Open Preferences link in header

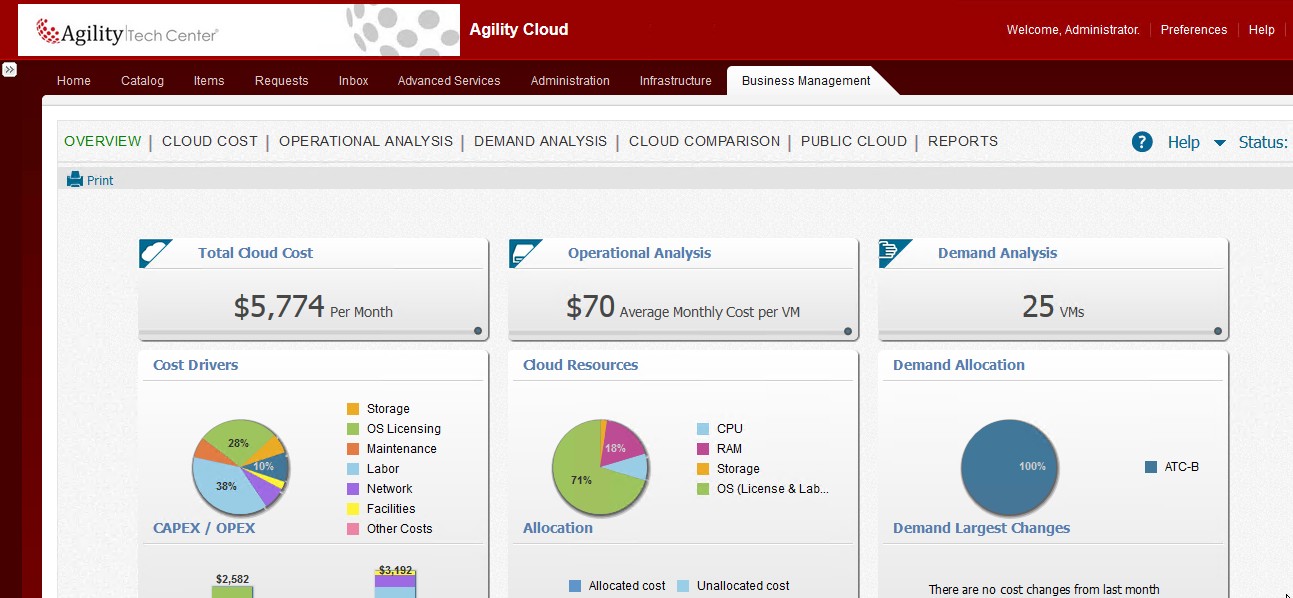1193,30
